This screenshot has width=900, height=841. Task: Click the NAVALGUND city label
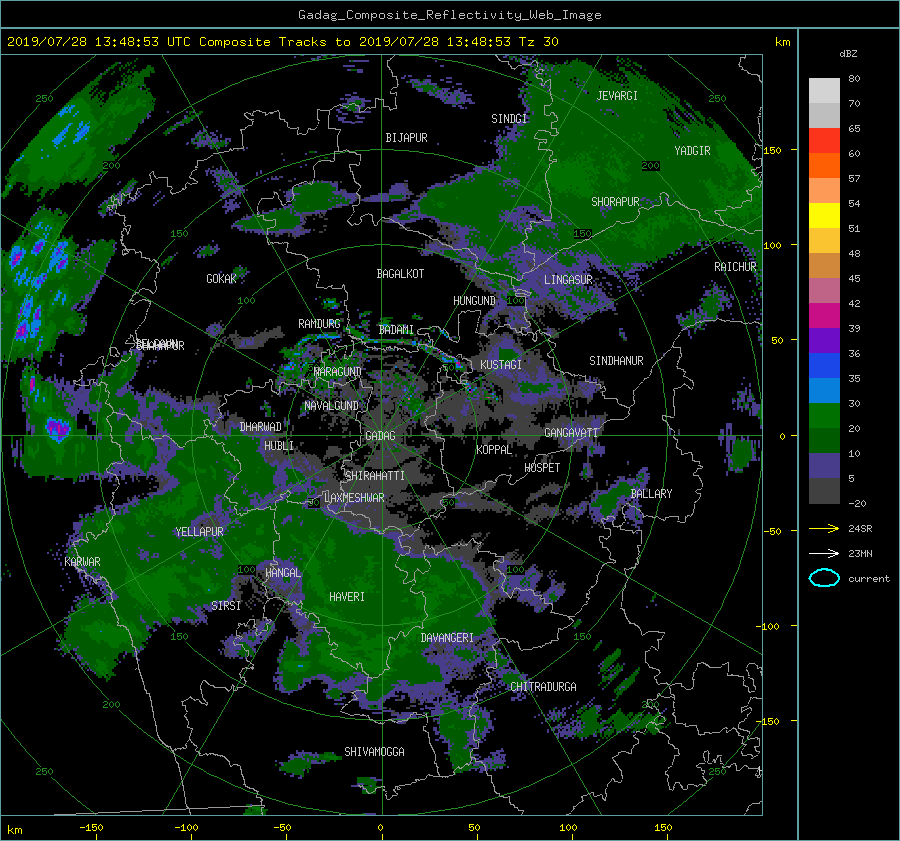tap(331, 406)
